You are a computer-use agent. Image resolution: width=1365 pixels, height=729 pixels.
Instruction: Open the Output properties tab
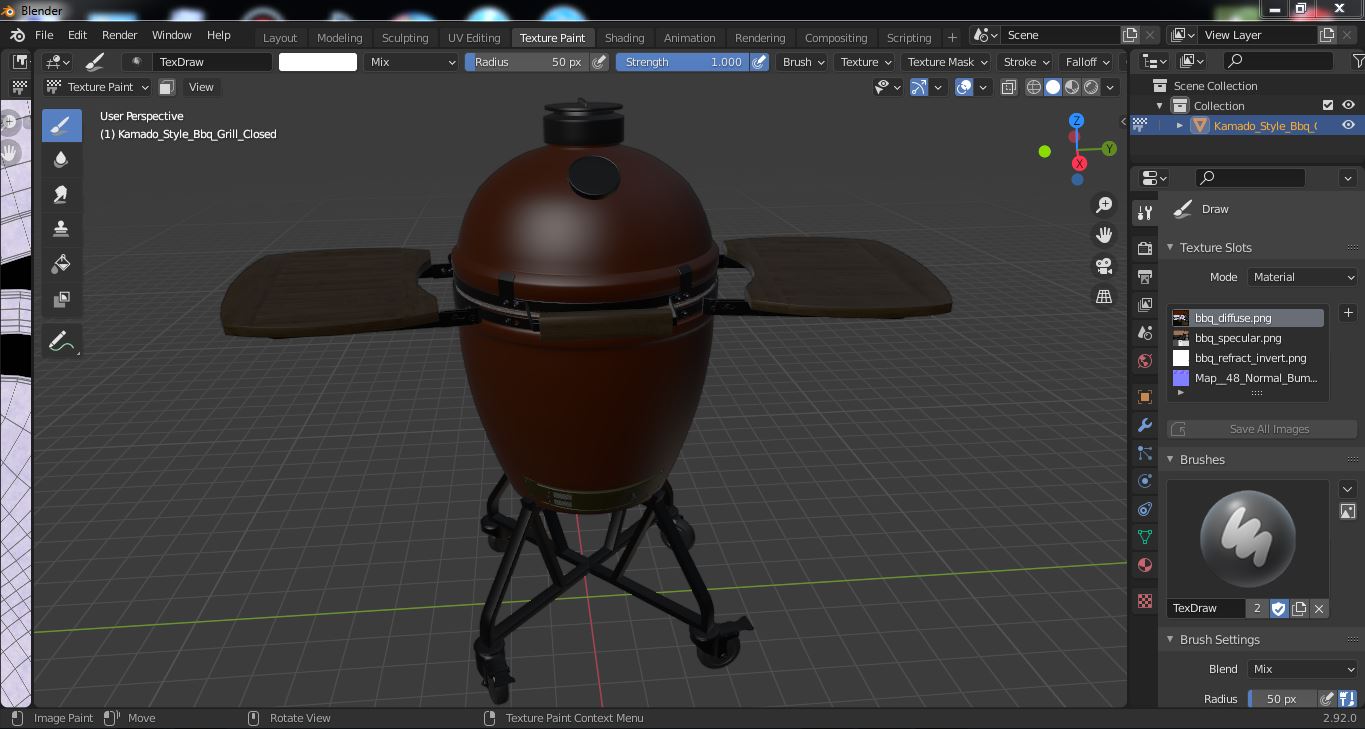pyautogui.click(x=1145, y=276)
